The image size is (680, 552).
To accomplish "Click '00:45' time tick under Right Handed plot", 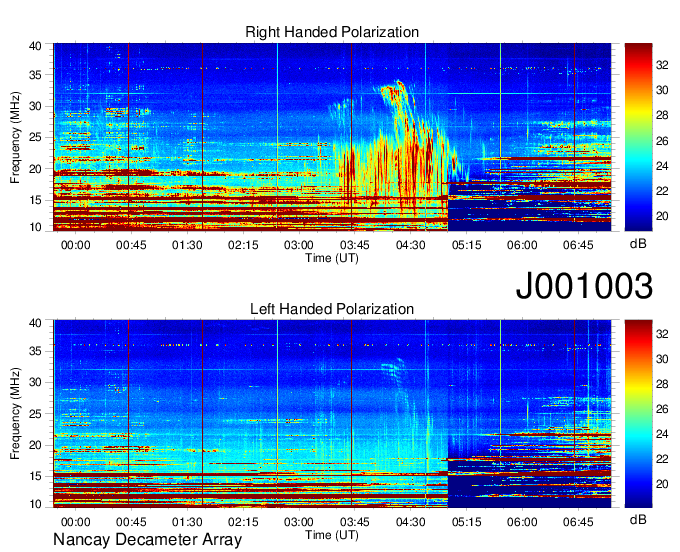I will [x=131, y=245].
